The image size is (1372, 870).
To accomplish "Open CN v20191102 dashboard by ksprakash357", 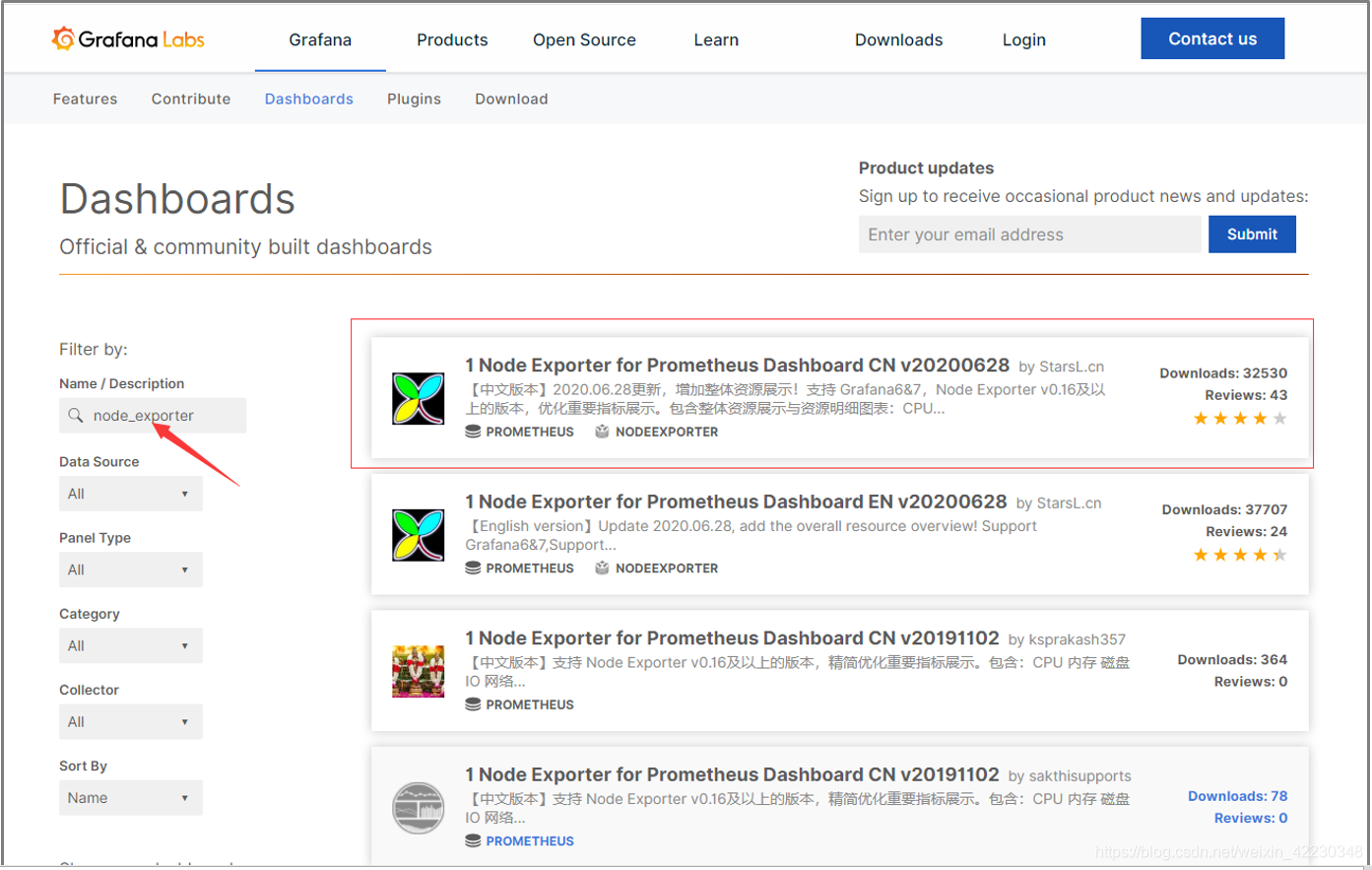I will coord(732,638).
